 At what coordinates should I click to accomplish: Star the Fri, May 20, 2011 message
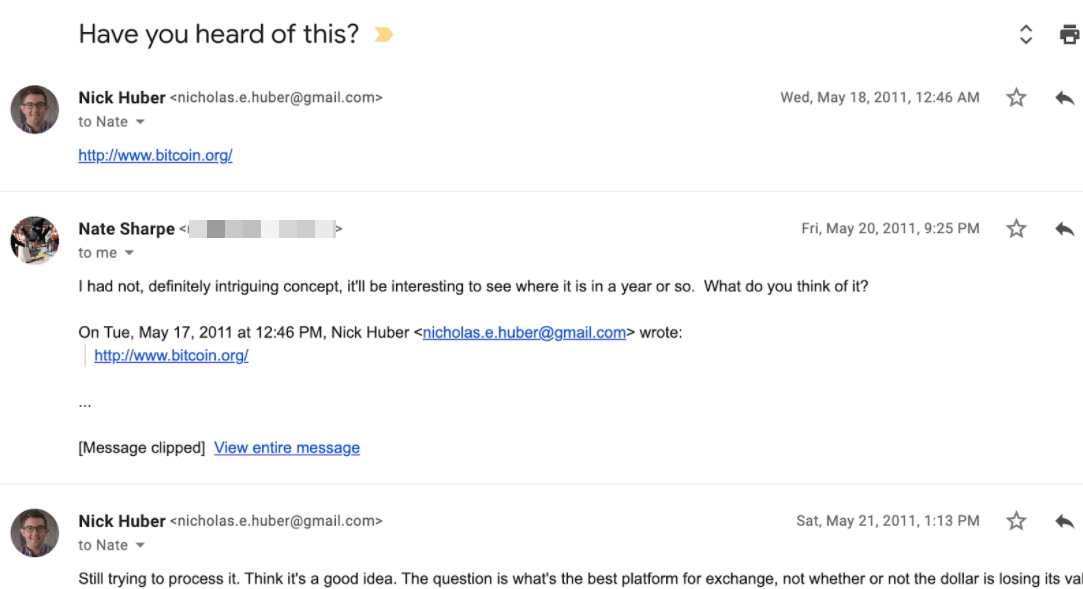1016,229
